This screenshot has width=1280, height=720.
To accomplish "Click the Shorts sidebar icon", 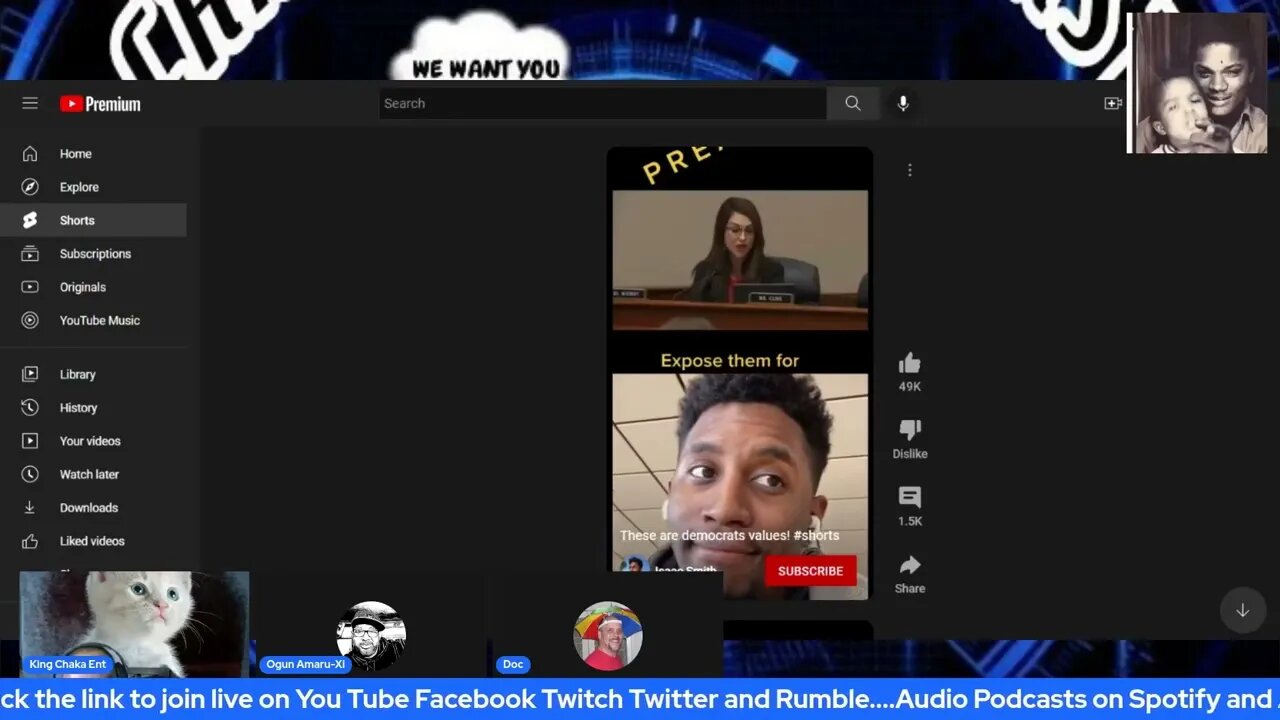I will coord(30,220).
